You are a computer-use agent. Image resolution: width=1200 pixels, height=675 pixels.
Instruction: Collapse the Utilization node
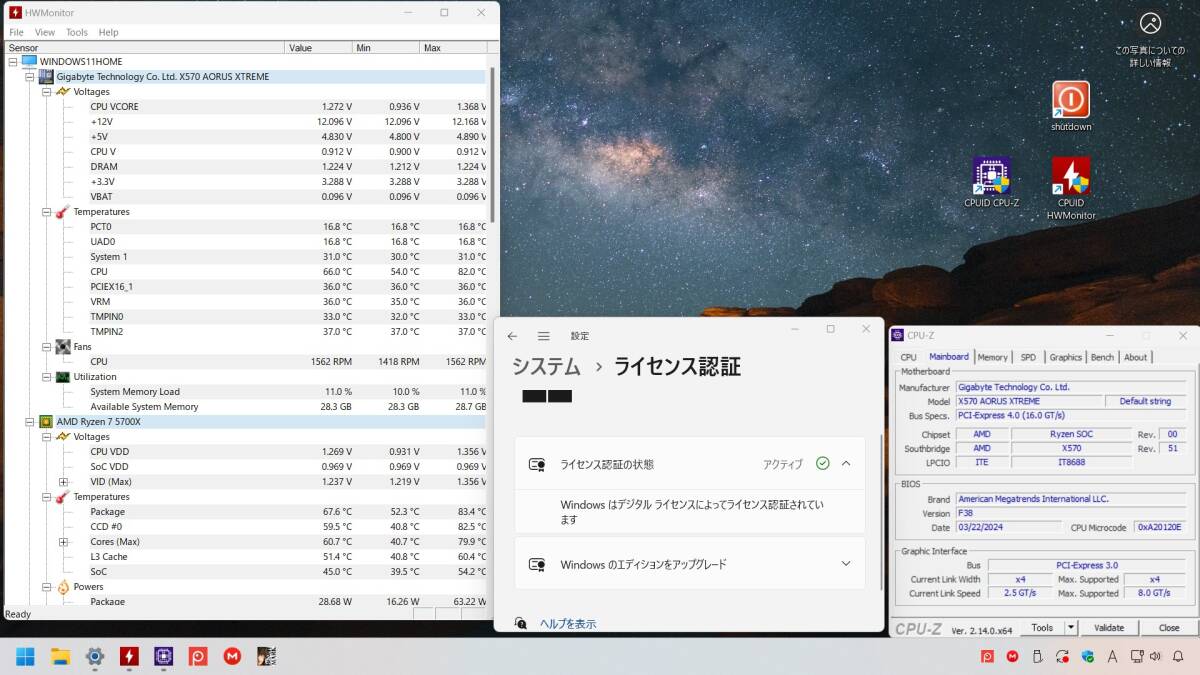point(47,376)
